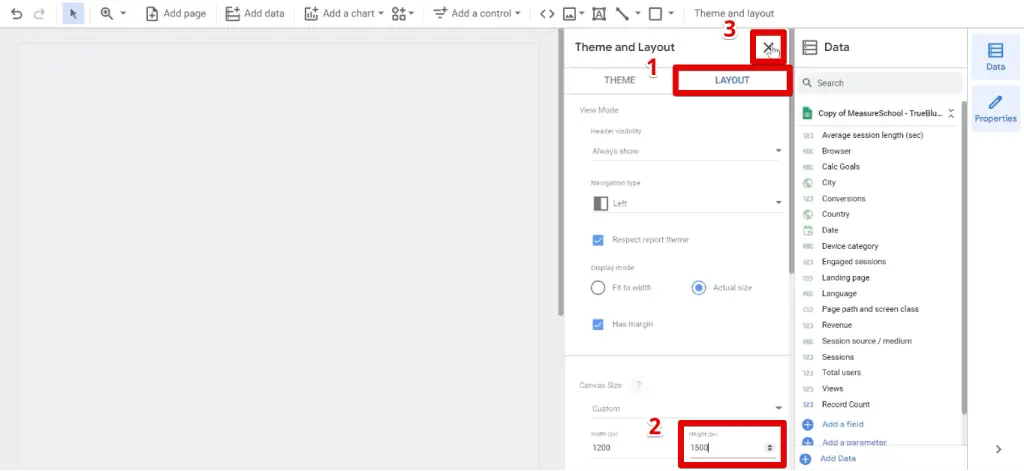Switch to the THEME tab
This screenshot has width=1024, height=471.
[619, 80]
